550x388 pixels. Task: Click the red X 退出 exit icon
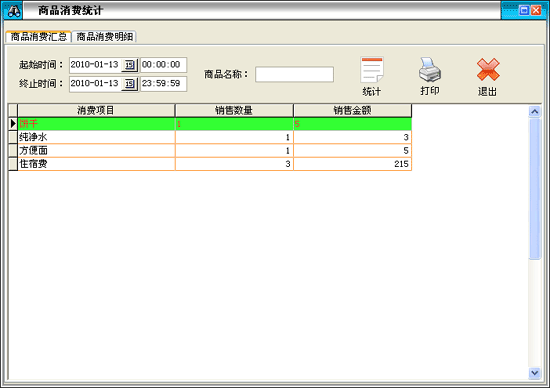tap(488, 69)
